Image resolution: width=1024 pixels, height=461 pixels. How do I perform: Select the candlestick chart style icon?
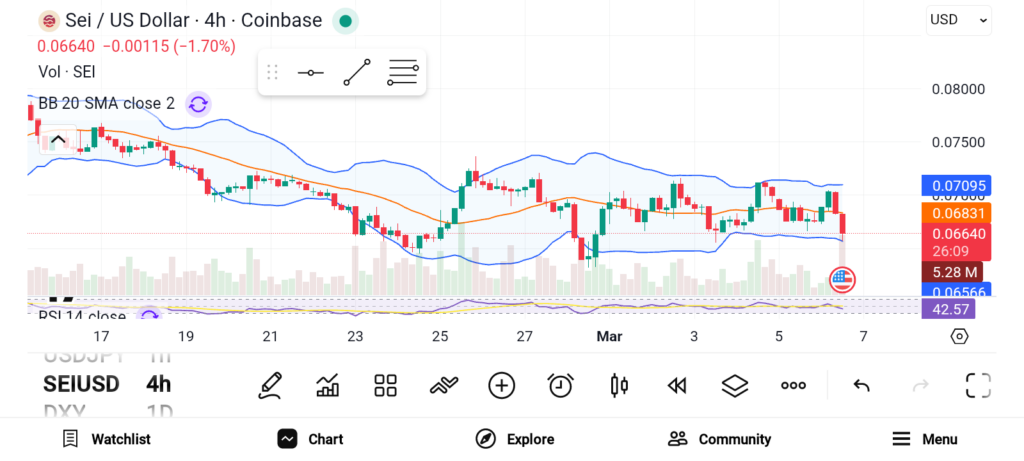618,385
